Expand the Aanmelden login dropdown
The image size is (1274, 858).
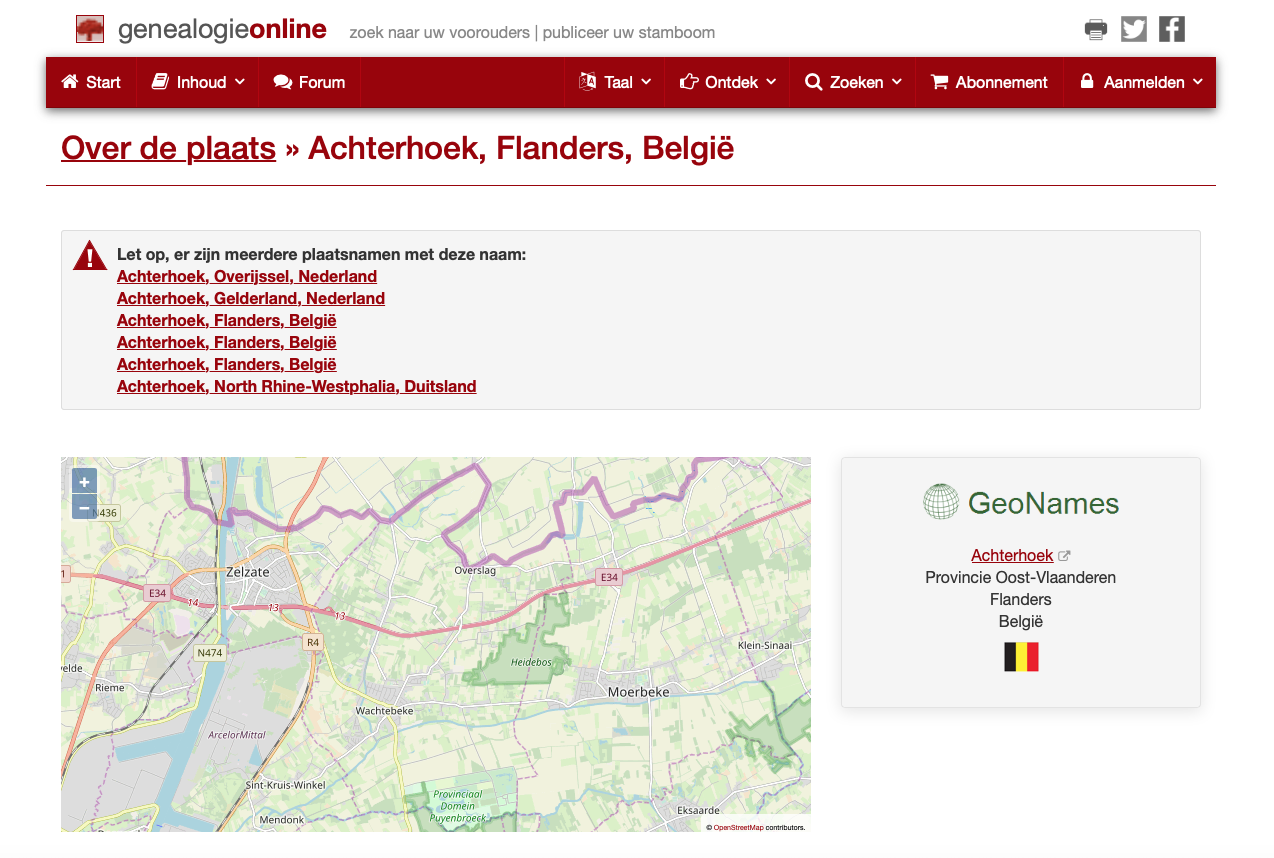pyautogui.click(x=1141, y=82)
